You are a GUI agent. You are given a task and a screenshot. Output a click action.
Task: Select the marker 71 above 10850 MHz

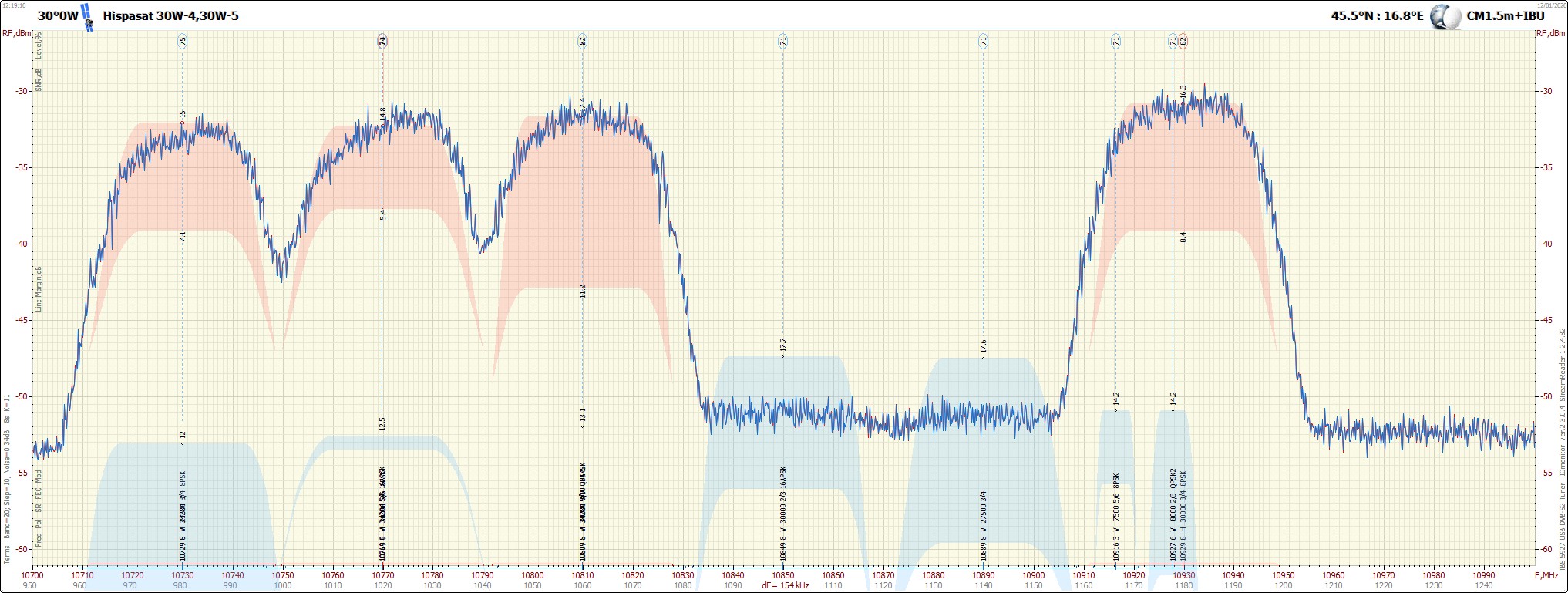(x=782, y=41)
